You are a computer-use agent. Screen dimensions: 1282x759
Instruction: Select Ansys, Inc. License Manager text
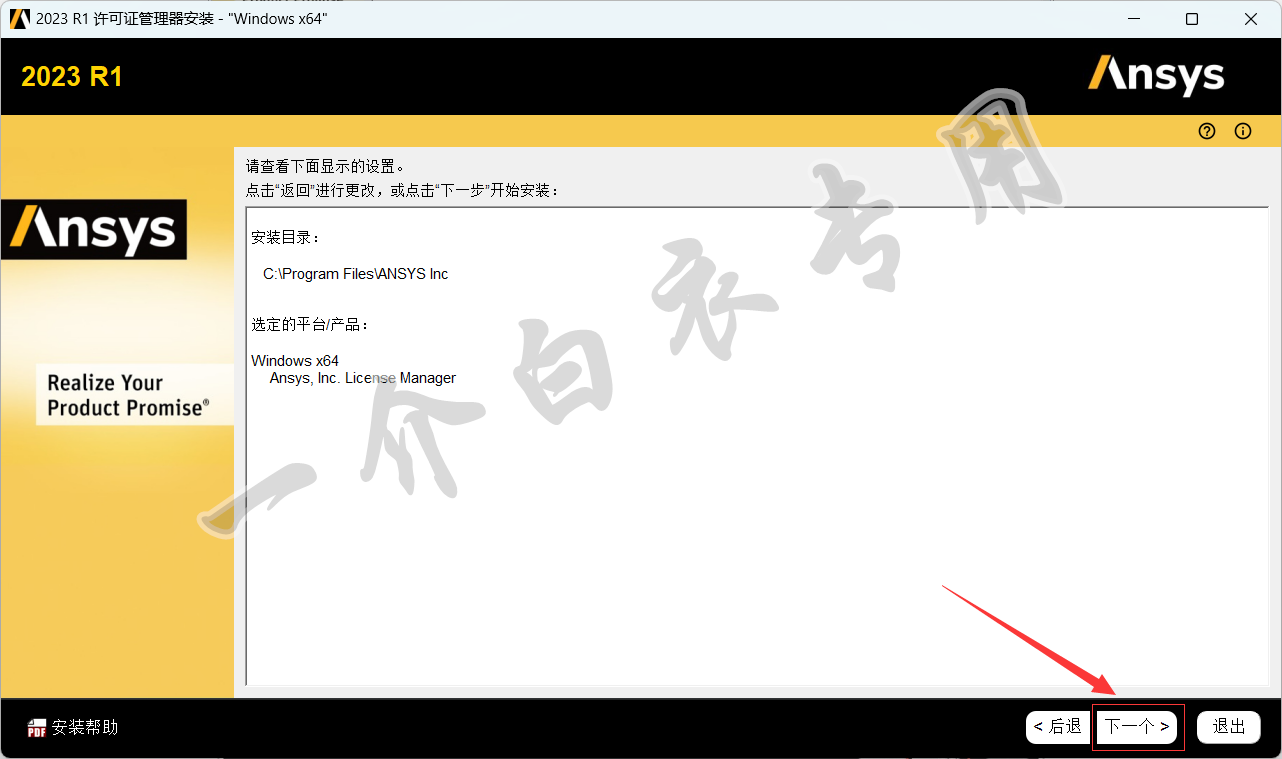click(363, 378)
